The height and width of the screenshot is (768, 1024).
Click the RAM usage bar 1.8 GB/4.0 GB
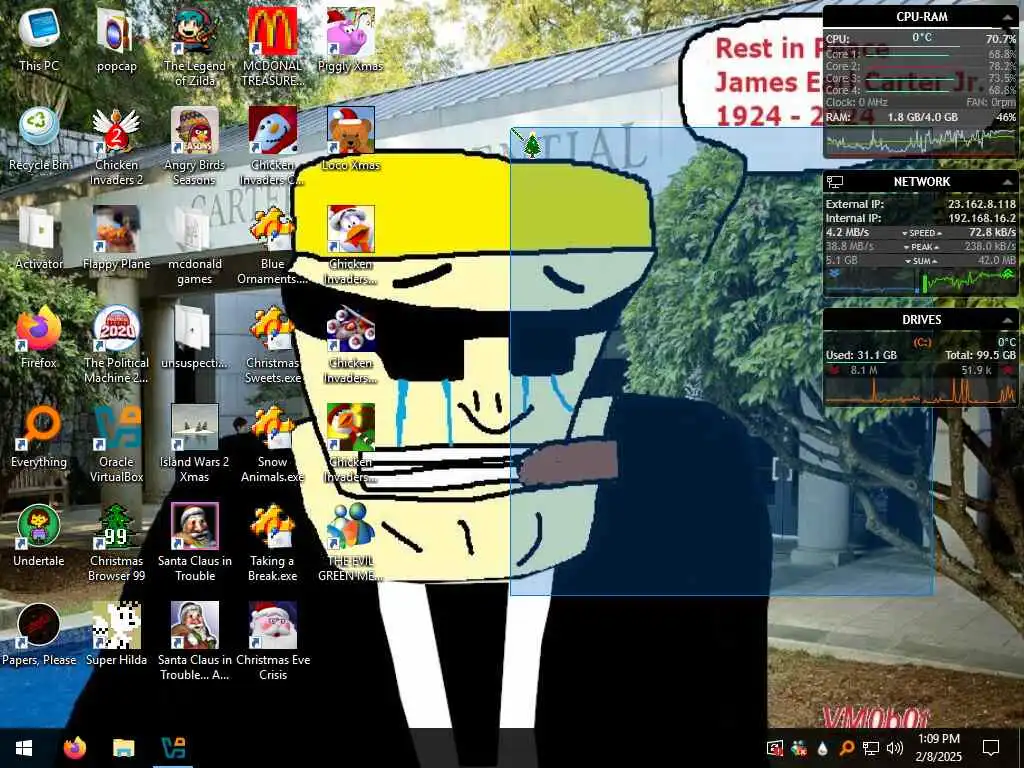tap(921, 118)
